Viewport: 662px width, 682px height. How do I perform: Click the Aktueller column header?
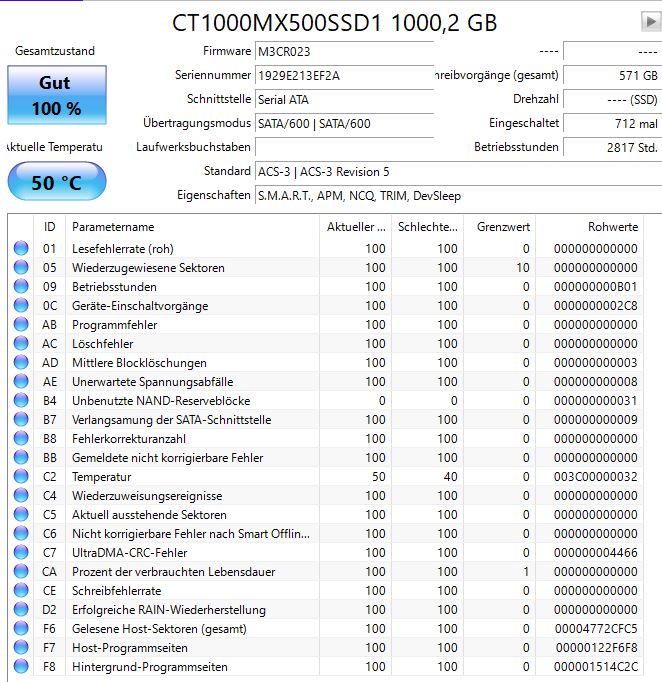pos(355,227)
